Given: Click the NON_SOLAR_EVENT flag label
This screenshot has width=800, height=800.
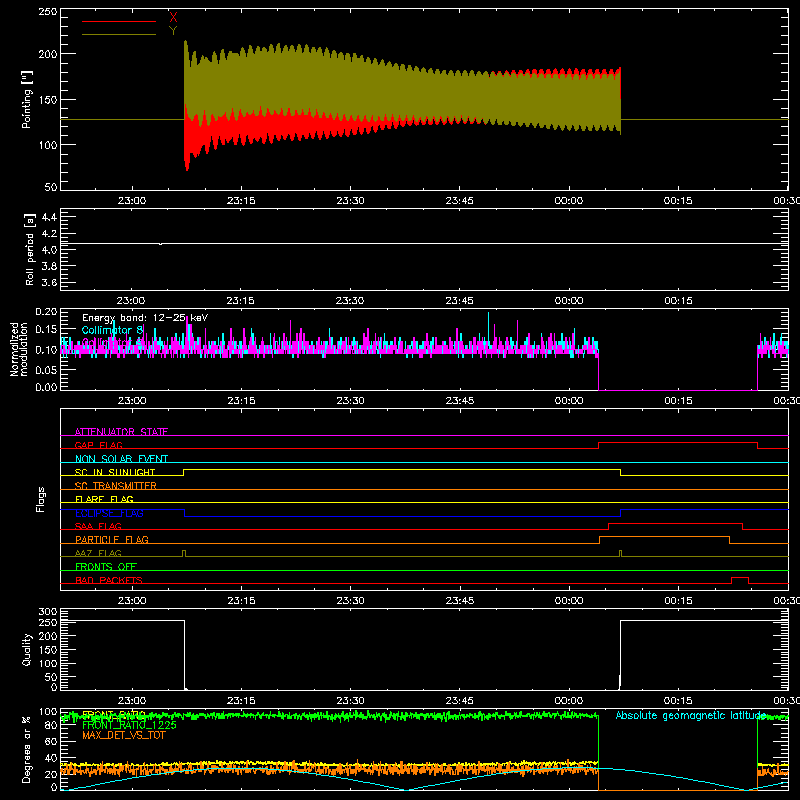Looking at the screenshot, I should click(x=121, y=459).
